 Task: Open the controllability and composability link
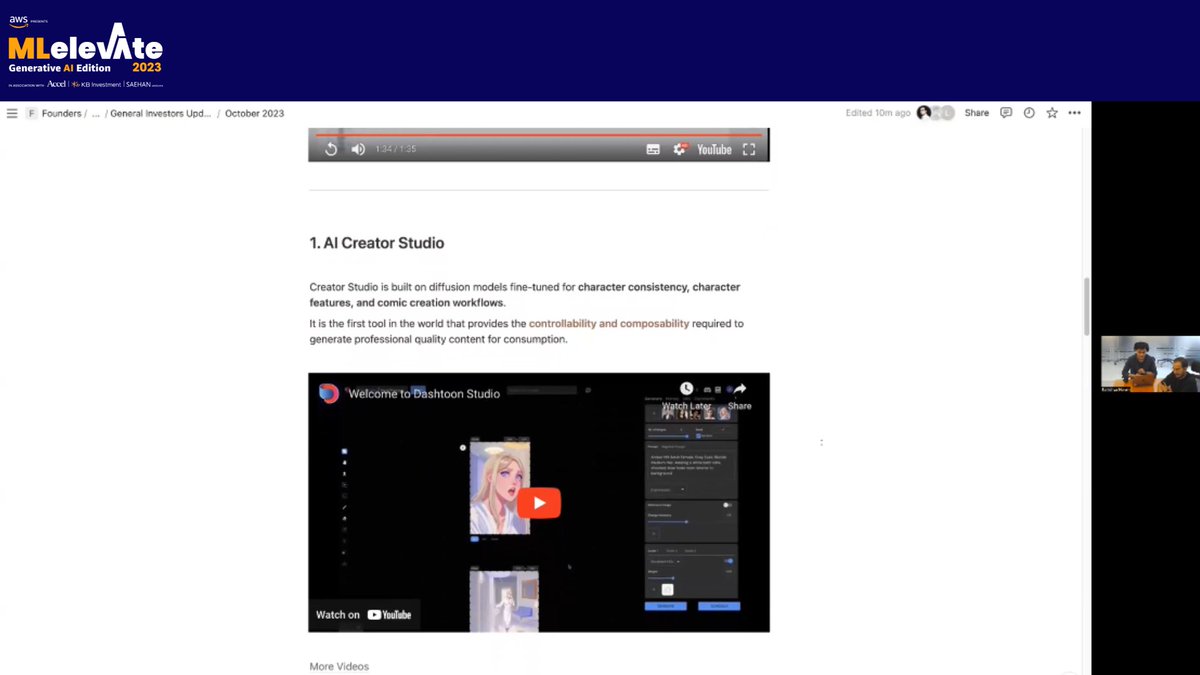[x=609, y=323]
